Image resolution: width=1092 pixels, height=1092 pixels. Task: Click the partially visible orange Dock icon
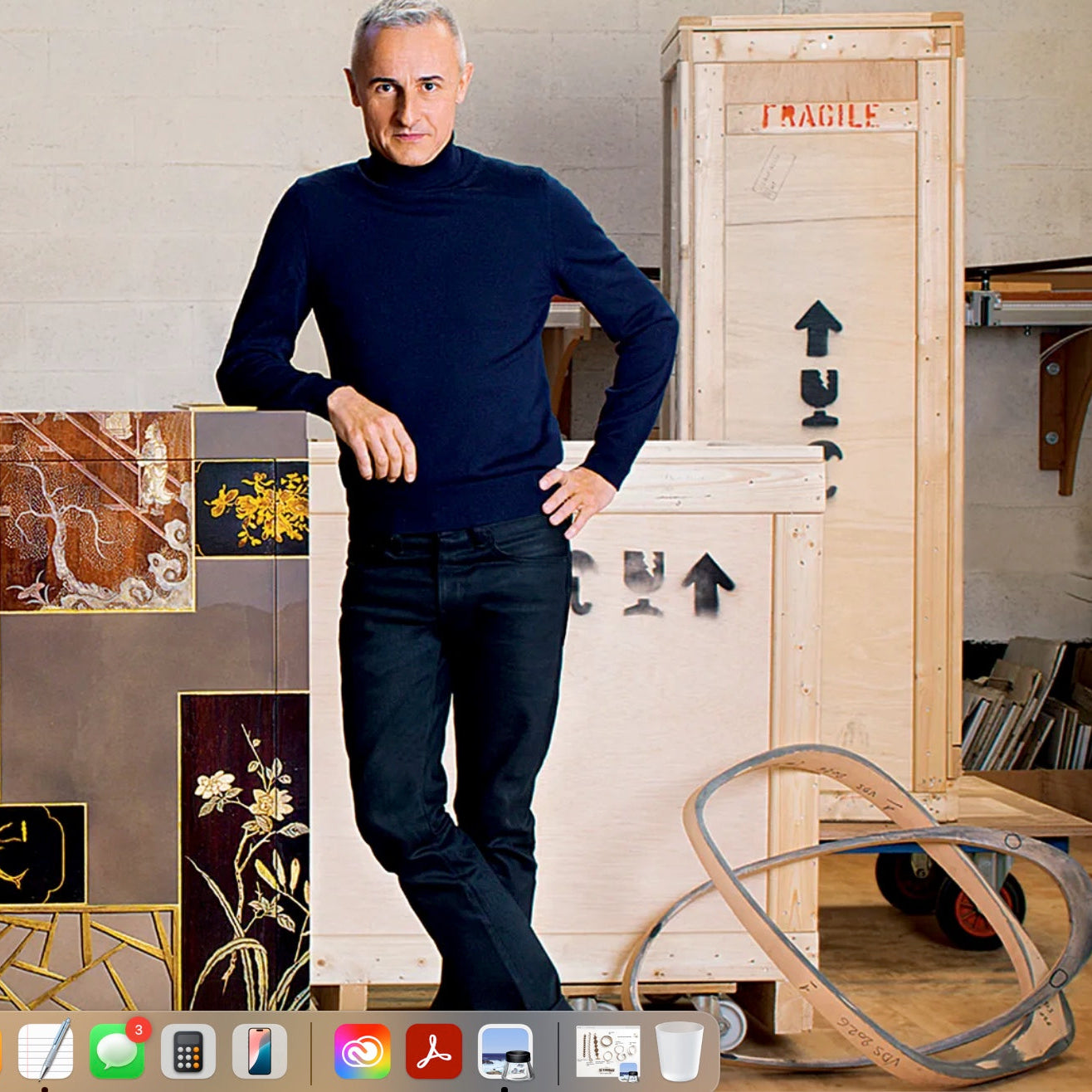coord(2,1051)
